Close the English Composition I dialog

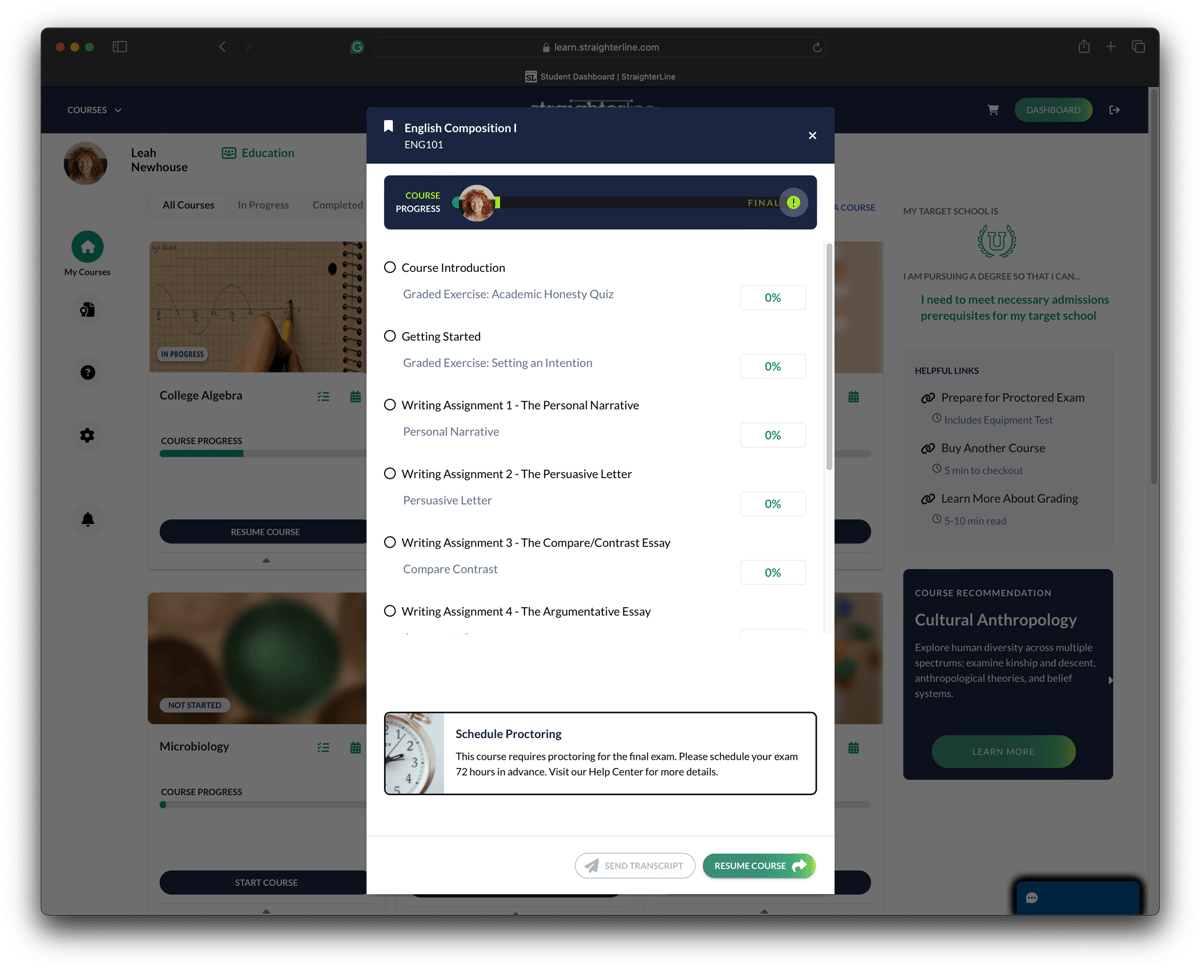812,135
